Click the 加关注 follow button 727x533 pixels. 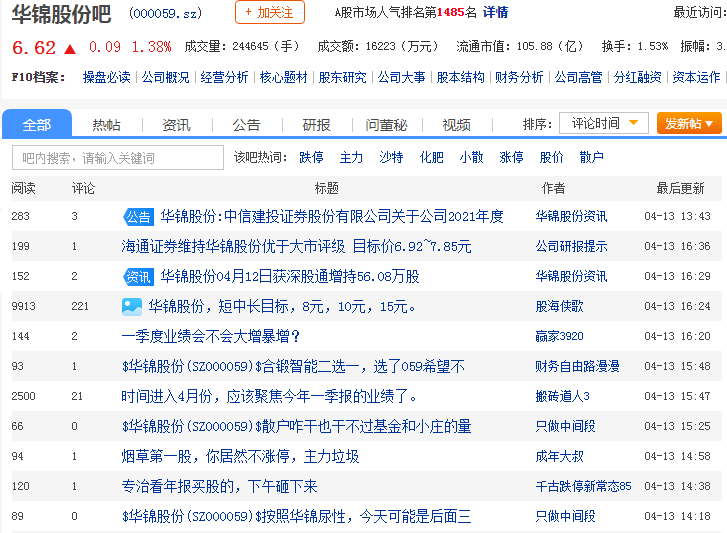click(270, 13)
